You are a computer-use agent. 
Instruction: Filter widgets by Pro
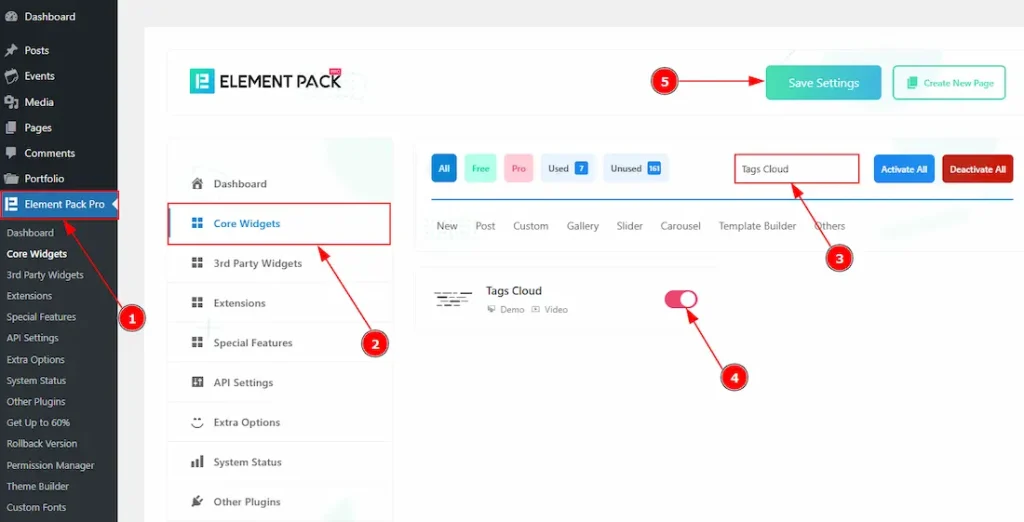coord(519,169)
